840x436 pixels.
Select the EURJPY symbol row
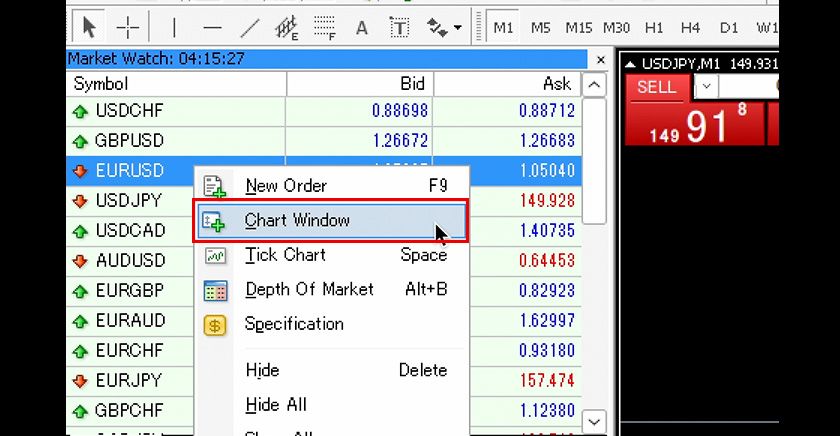(x=130, y=380)
